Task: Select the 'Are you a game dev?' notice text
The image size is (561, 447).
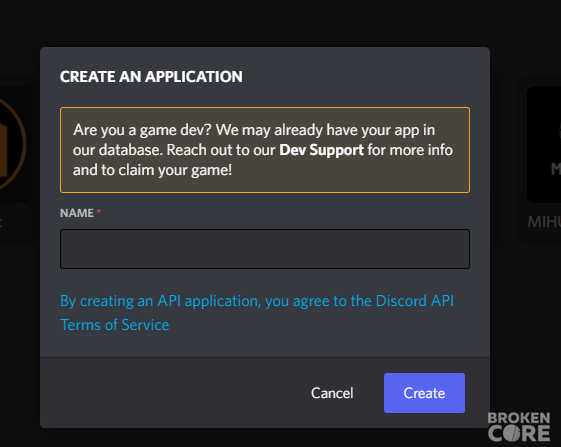Action: click(263, 150)
